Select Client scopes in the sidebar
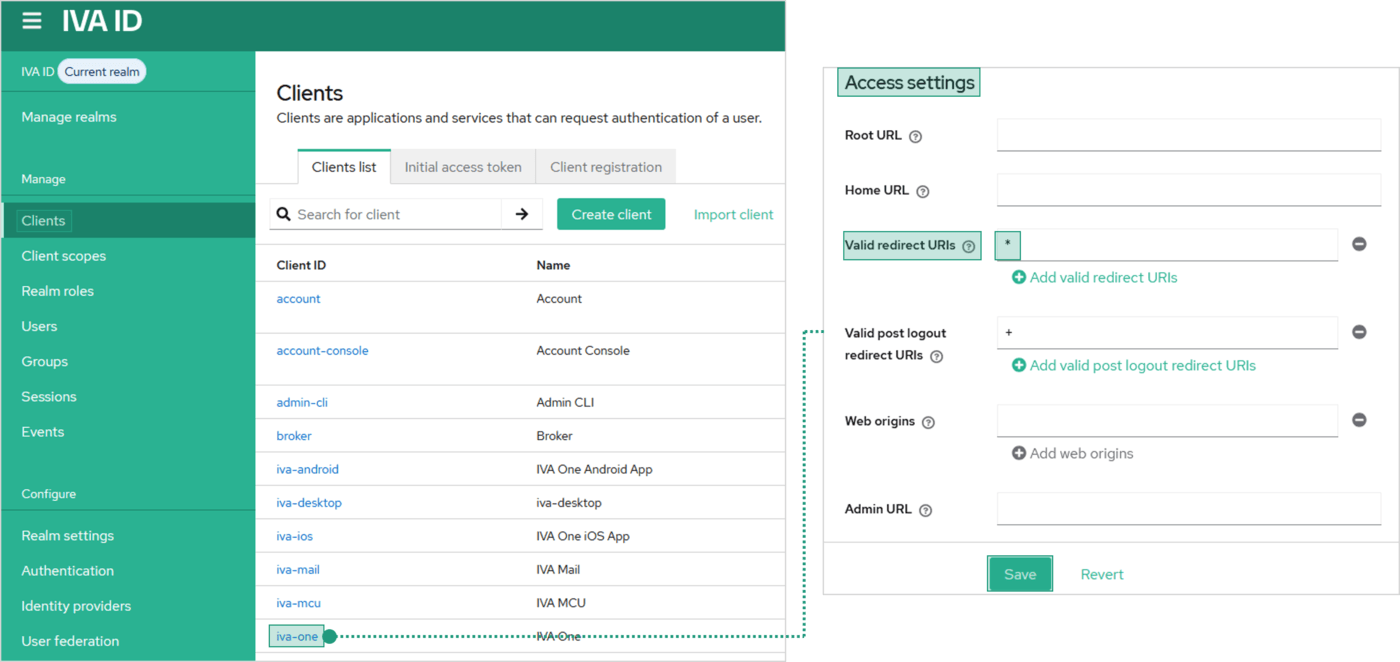 64,256
